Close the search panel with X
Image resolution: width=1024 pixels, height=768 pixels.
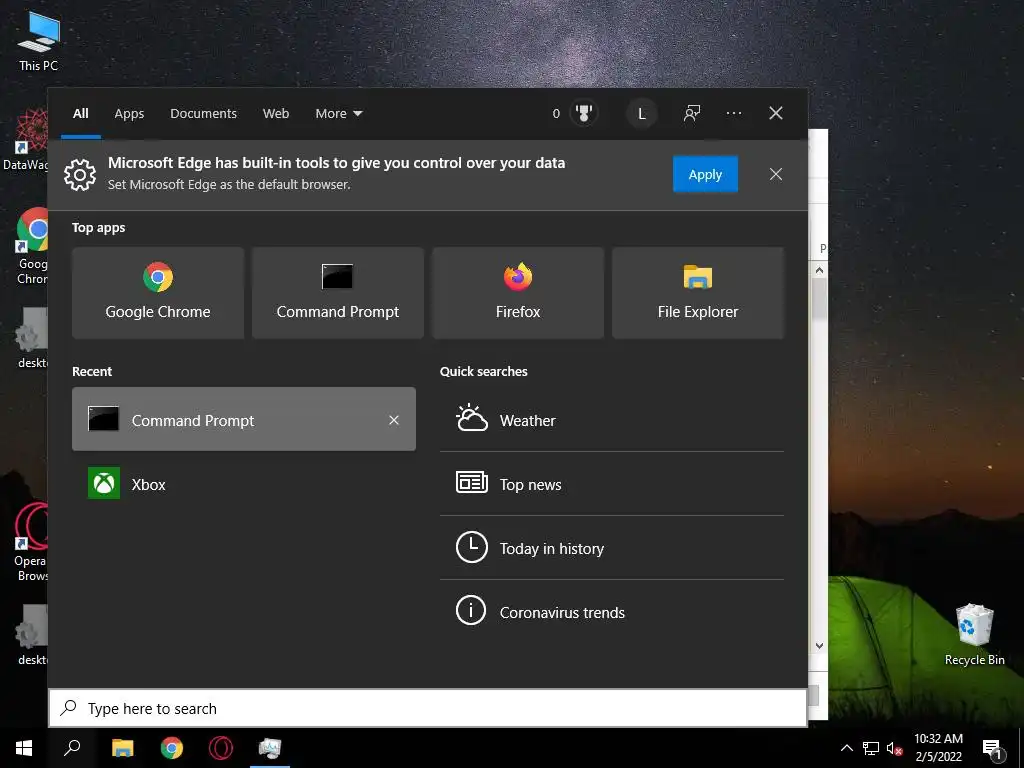pyautogui.click(x=776, y=114)
